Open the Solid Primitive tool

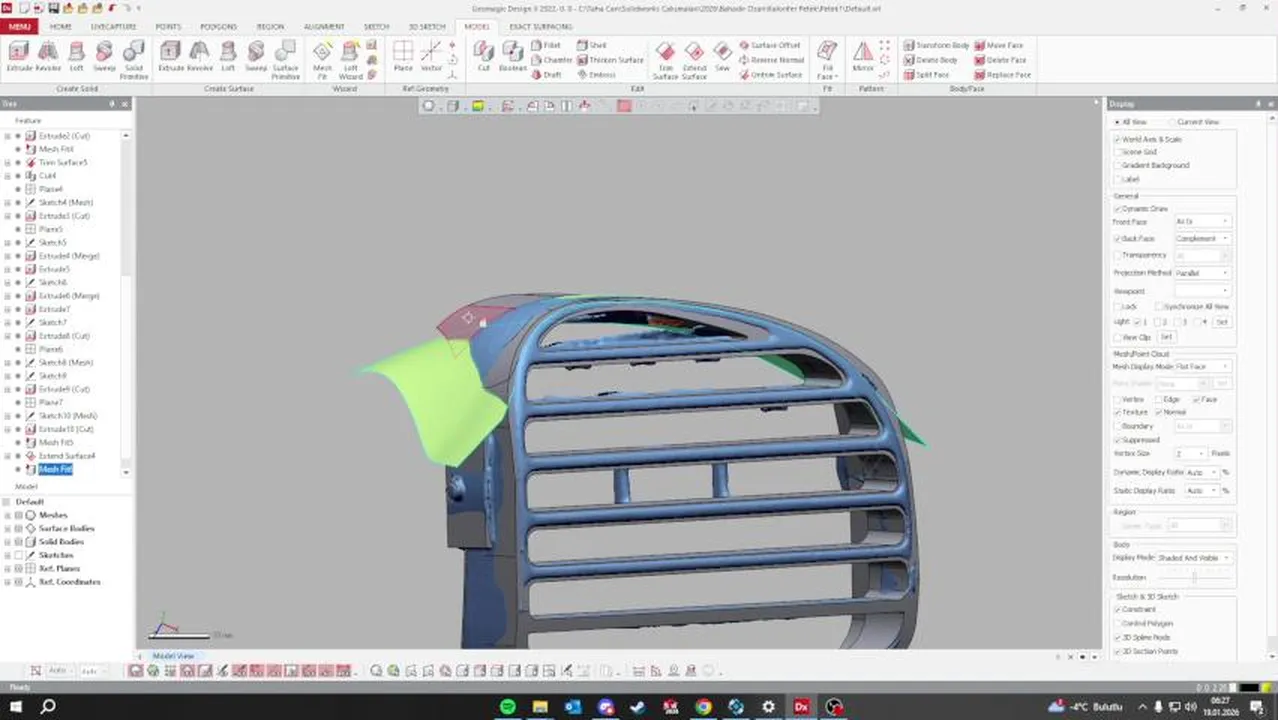click(134, 60)
